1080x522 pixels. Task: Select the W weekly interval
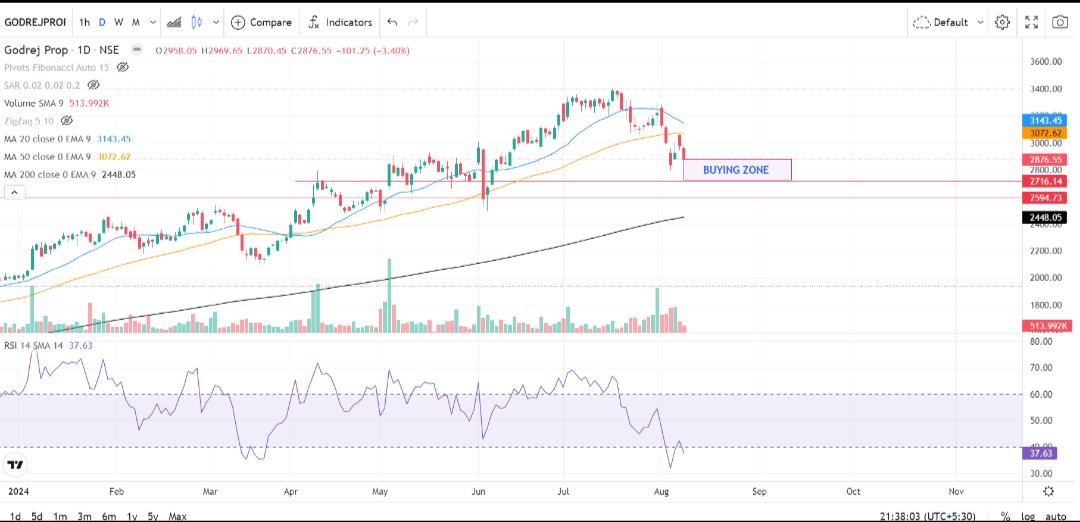[118, 22]
